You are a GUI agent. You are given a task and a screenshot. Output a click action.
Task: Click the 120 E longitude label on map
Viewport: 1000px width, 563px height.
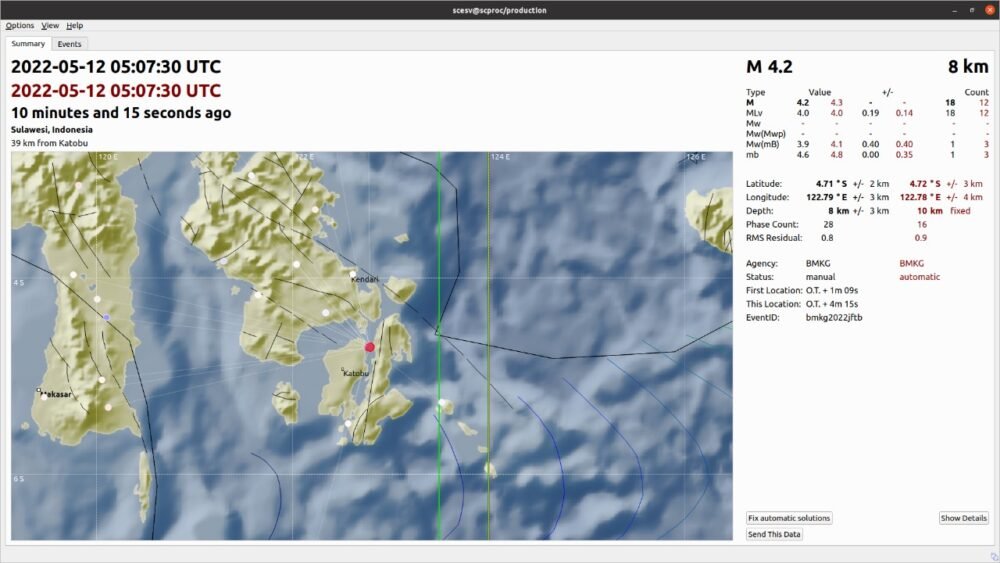(108, 156)
